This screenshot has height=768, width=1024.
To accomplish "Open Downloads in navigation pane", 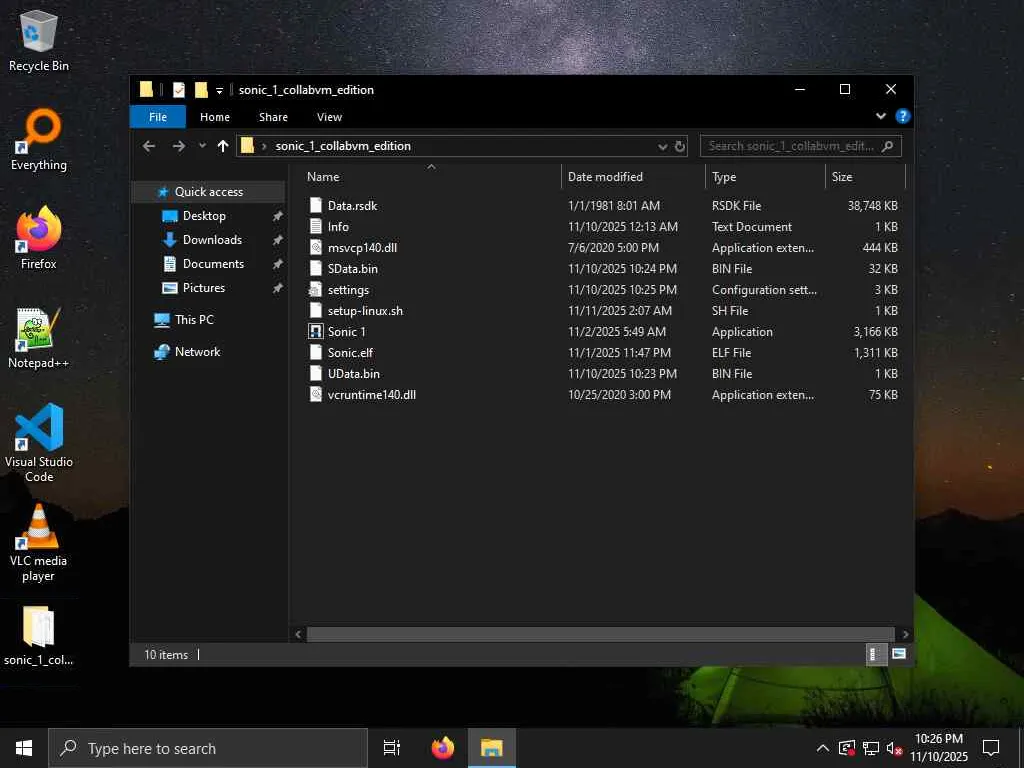I will coord(212,240).
